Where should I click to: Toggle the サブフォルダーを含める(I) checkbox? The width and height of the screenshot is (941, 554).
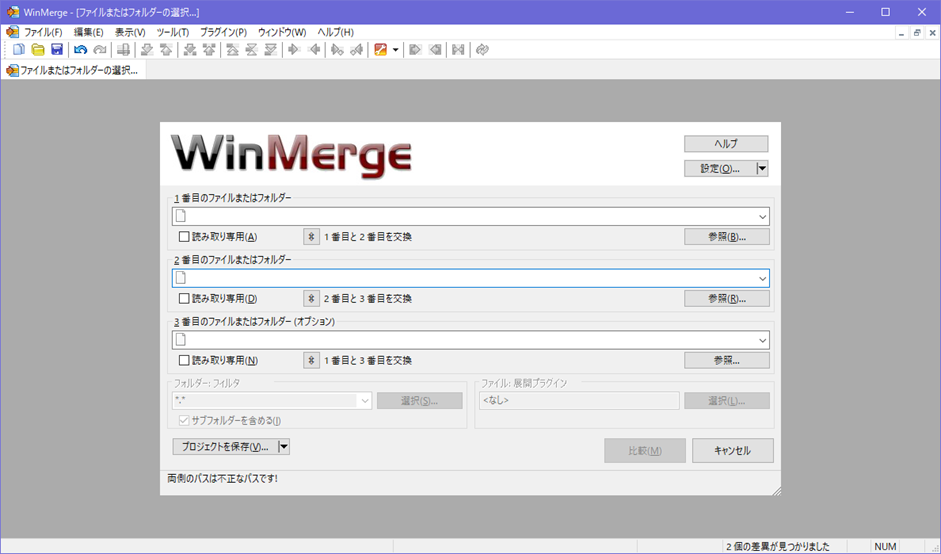[184, 421]
